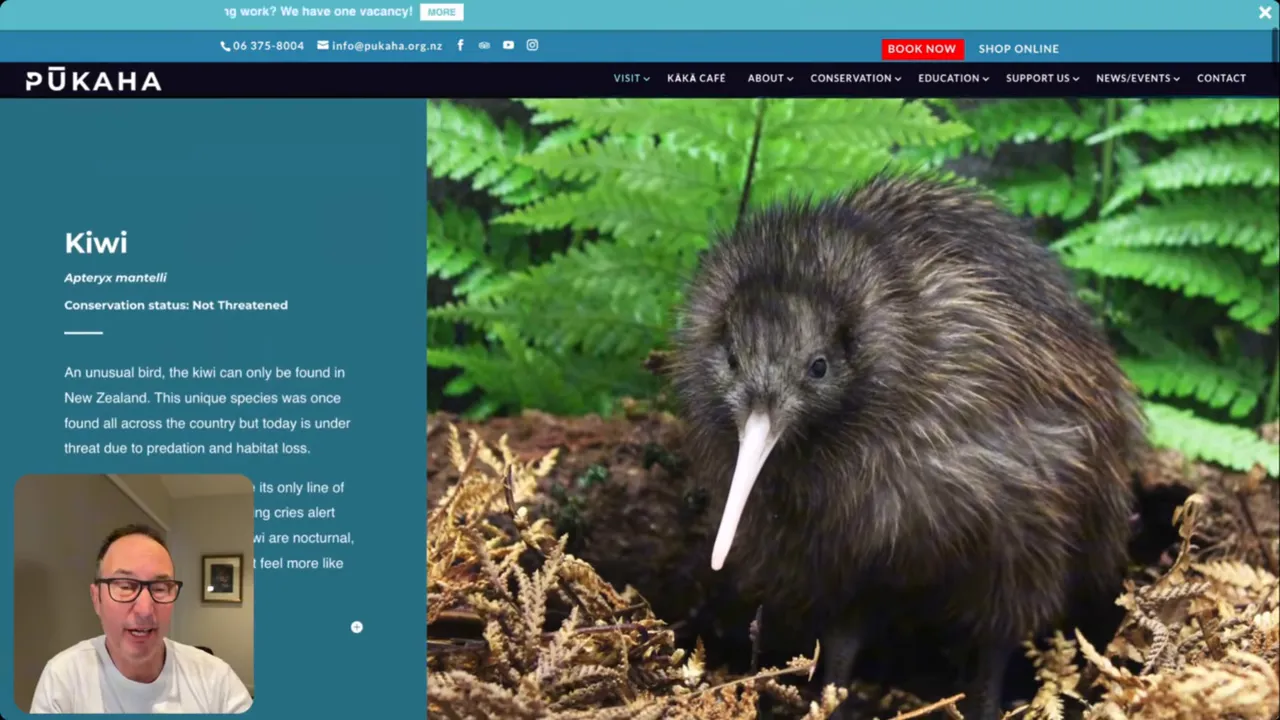The width and height of the screenshot is (1280, 720).
Task: Click the Pūkaha logo
Action: pos(93,80)
